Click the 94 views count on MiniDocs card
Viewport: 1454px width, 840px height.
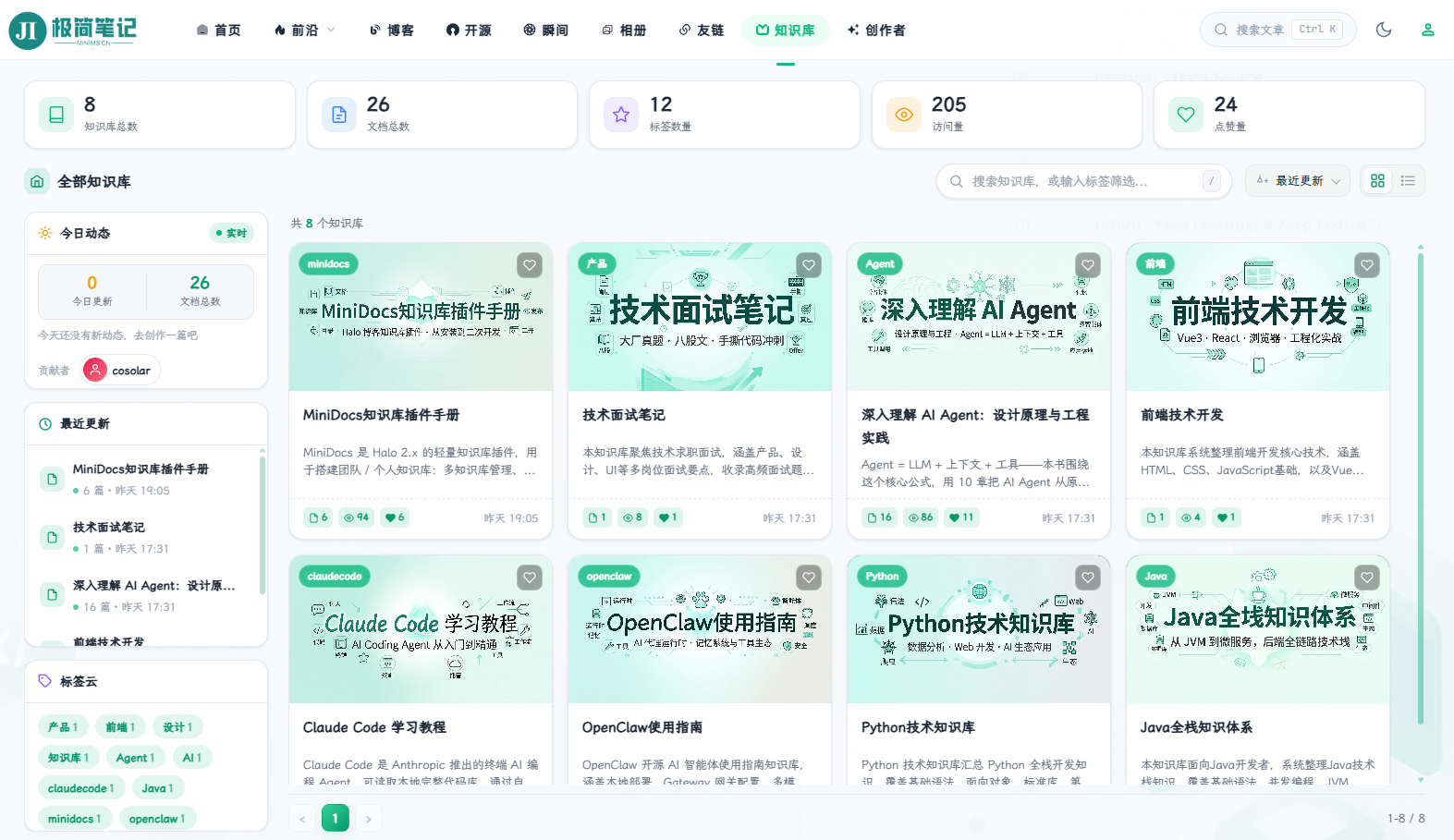(356, 517)
